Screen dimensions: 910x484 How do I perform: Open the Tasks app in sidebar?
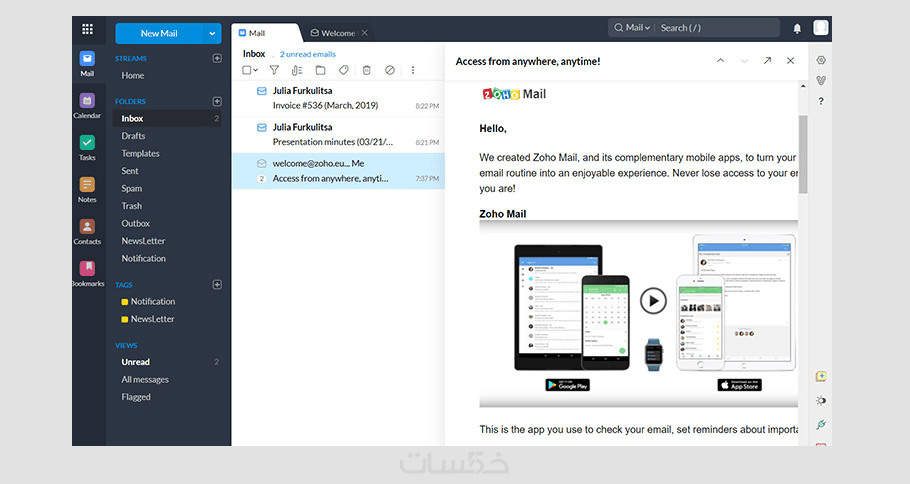pyautogui.click(x=87, y=147)
